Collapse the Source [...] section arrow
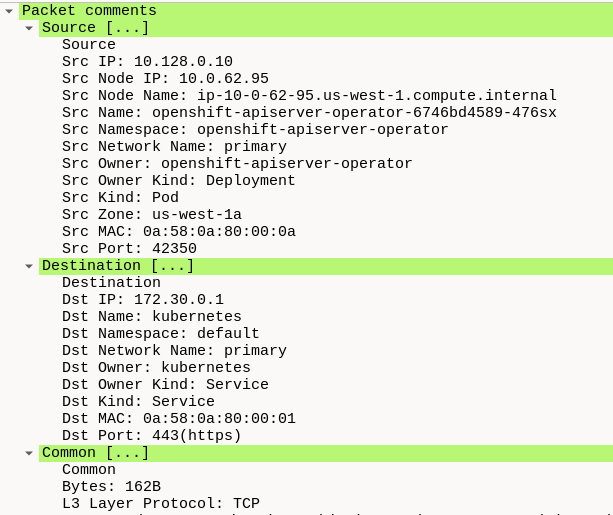 tap(29, 28)
